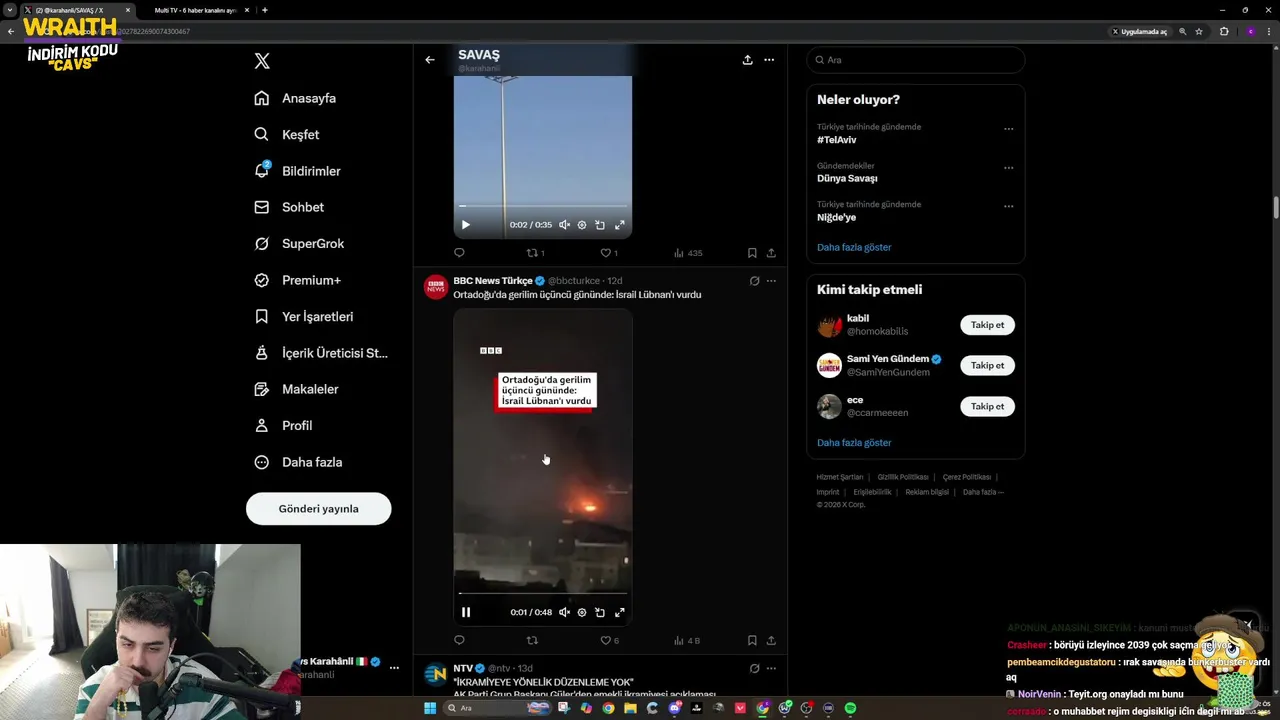Open account menu dots beside Karahânlî
Image resolution: width=1280 pixels, height=720 pixels.
tap(394, 668)
